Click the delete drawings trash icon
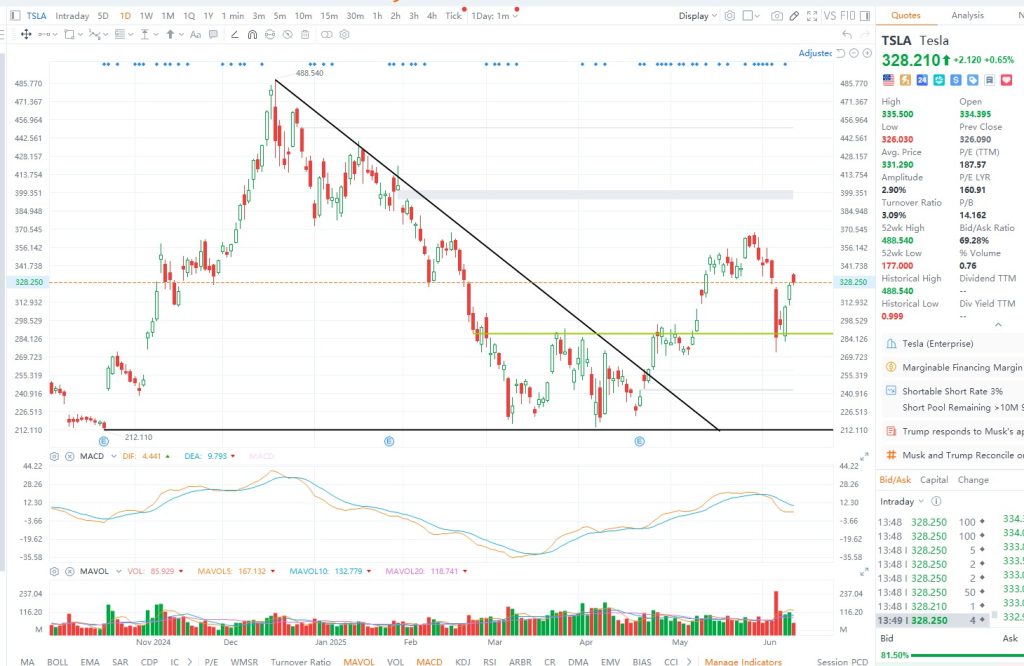The height and width of the screenshot is (666, 1024). (x=304, y=34)
